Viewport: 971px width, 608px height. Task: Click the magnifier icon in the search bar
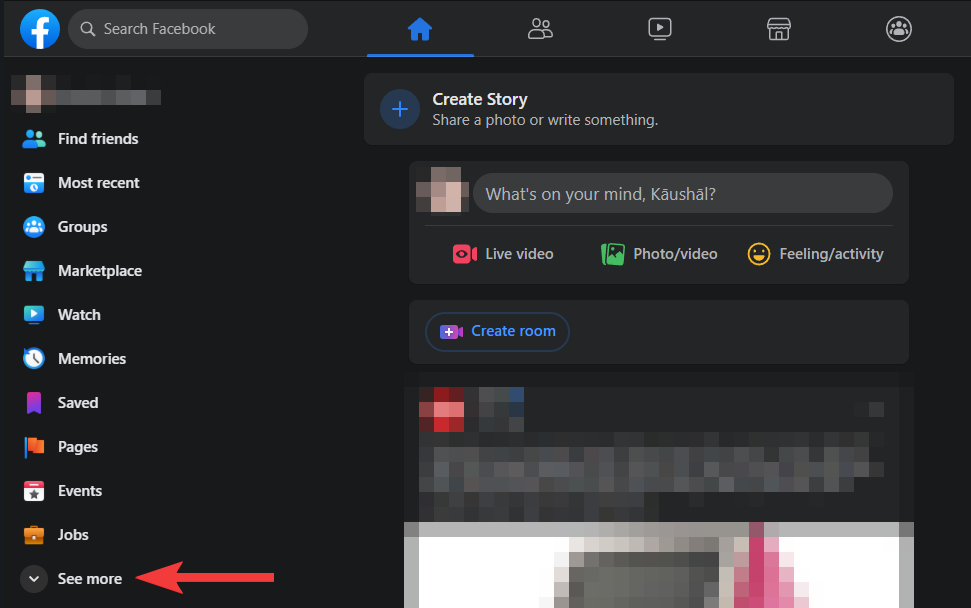tap(88, 29)
